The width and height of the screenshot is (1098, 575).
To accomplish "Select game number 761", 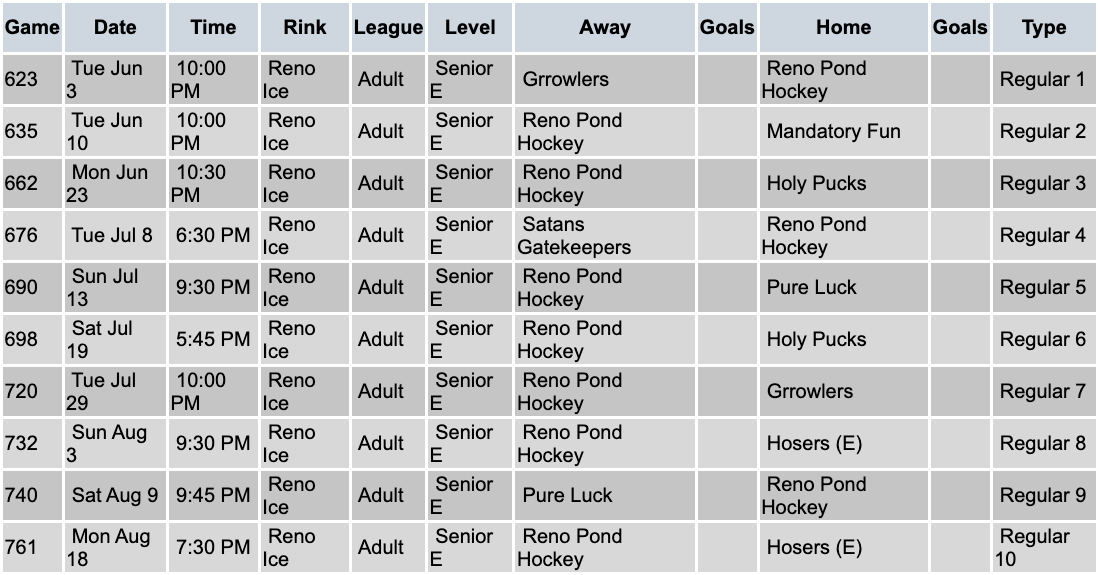I will [21, 548].
